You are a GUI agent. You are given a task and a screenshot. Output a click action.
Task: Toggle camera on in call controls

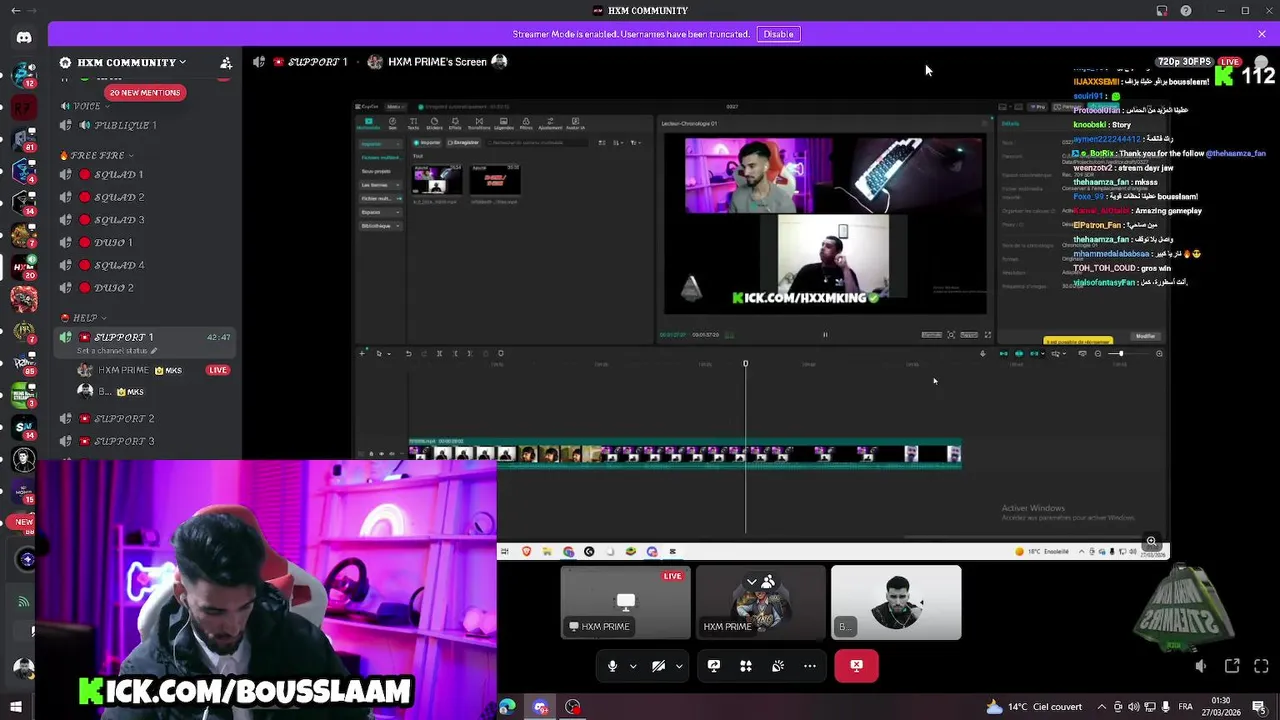[658, 666]
